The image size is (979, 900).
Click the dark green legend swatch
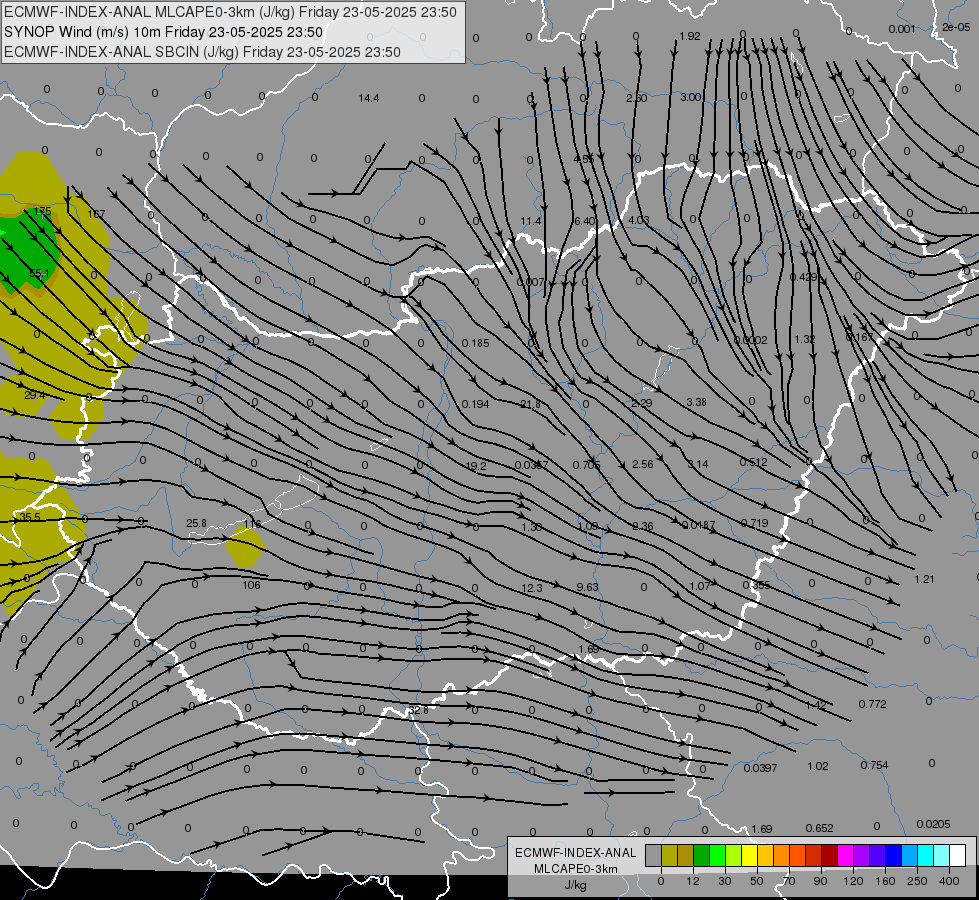coord(702,855)
